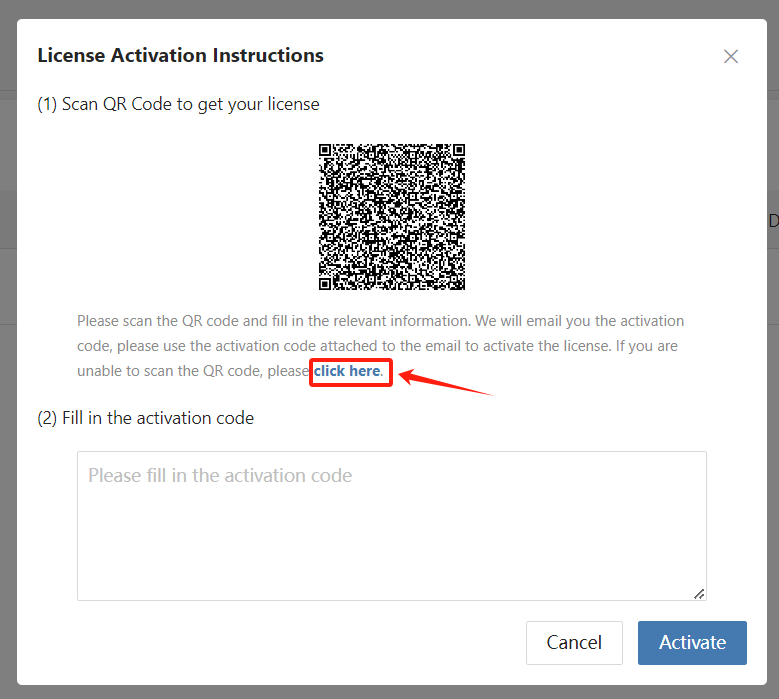Focus the activation code text area
Image resolution: width=779 pixels, height=699 pixels.
[391, 526]
